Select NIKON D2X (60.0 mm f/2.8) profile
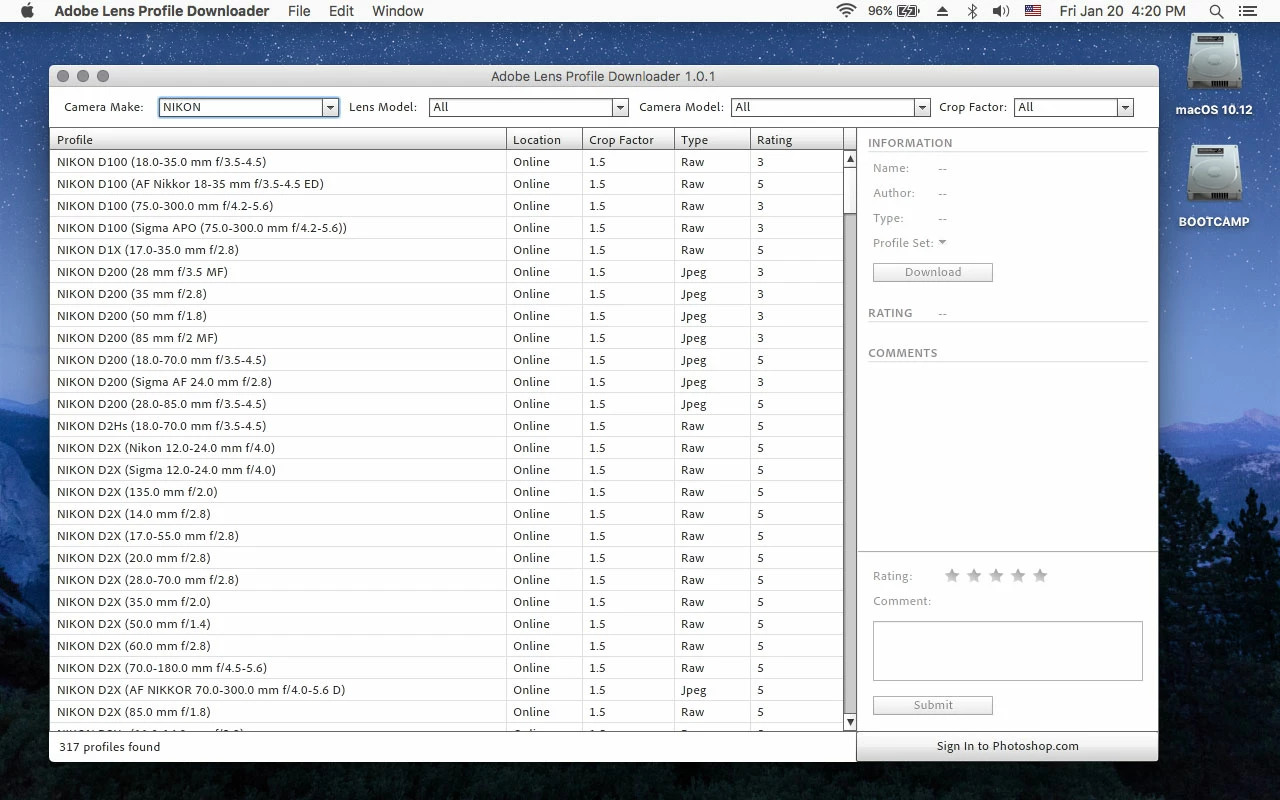 point(446,646)
